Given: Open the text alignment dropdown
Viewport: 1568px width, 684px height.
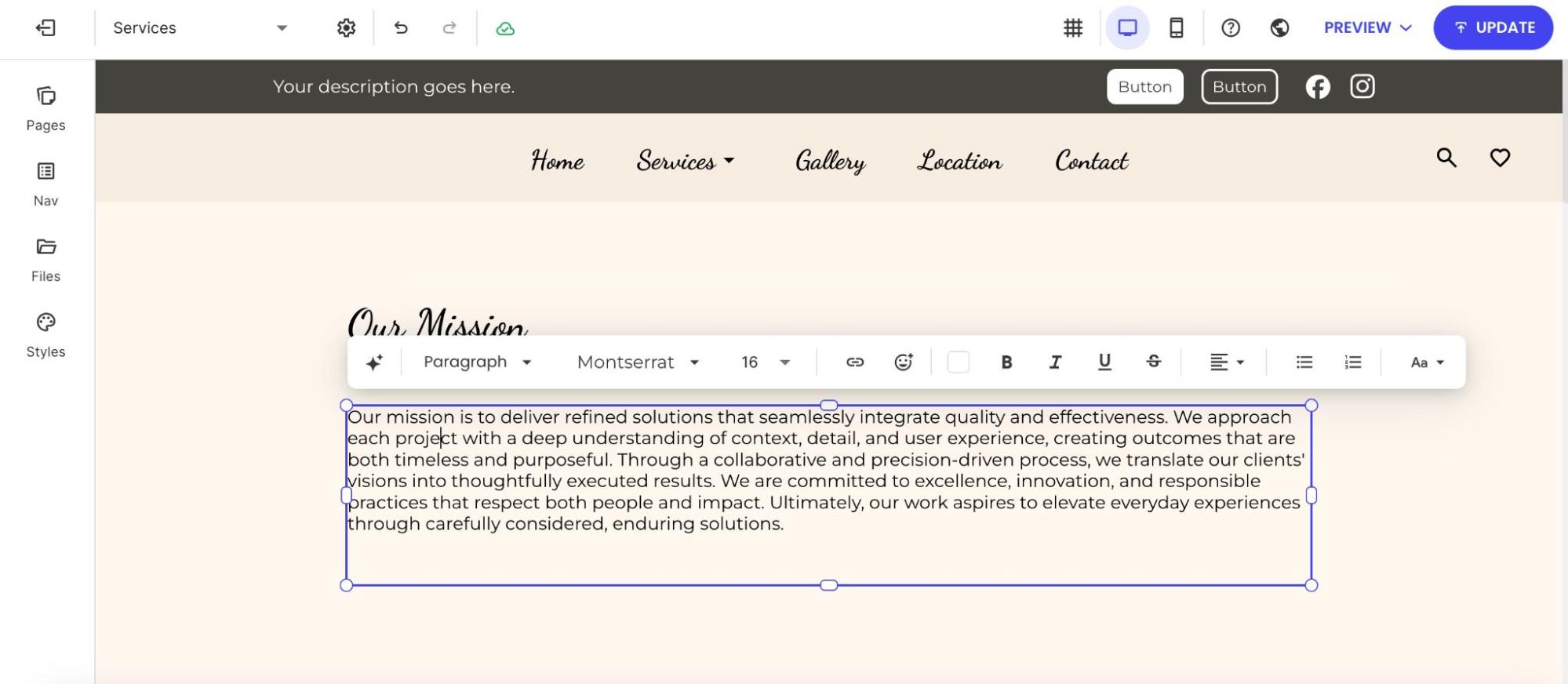Looking at the screenshot, I should coord(1227,362).
